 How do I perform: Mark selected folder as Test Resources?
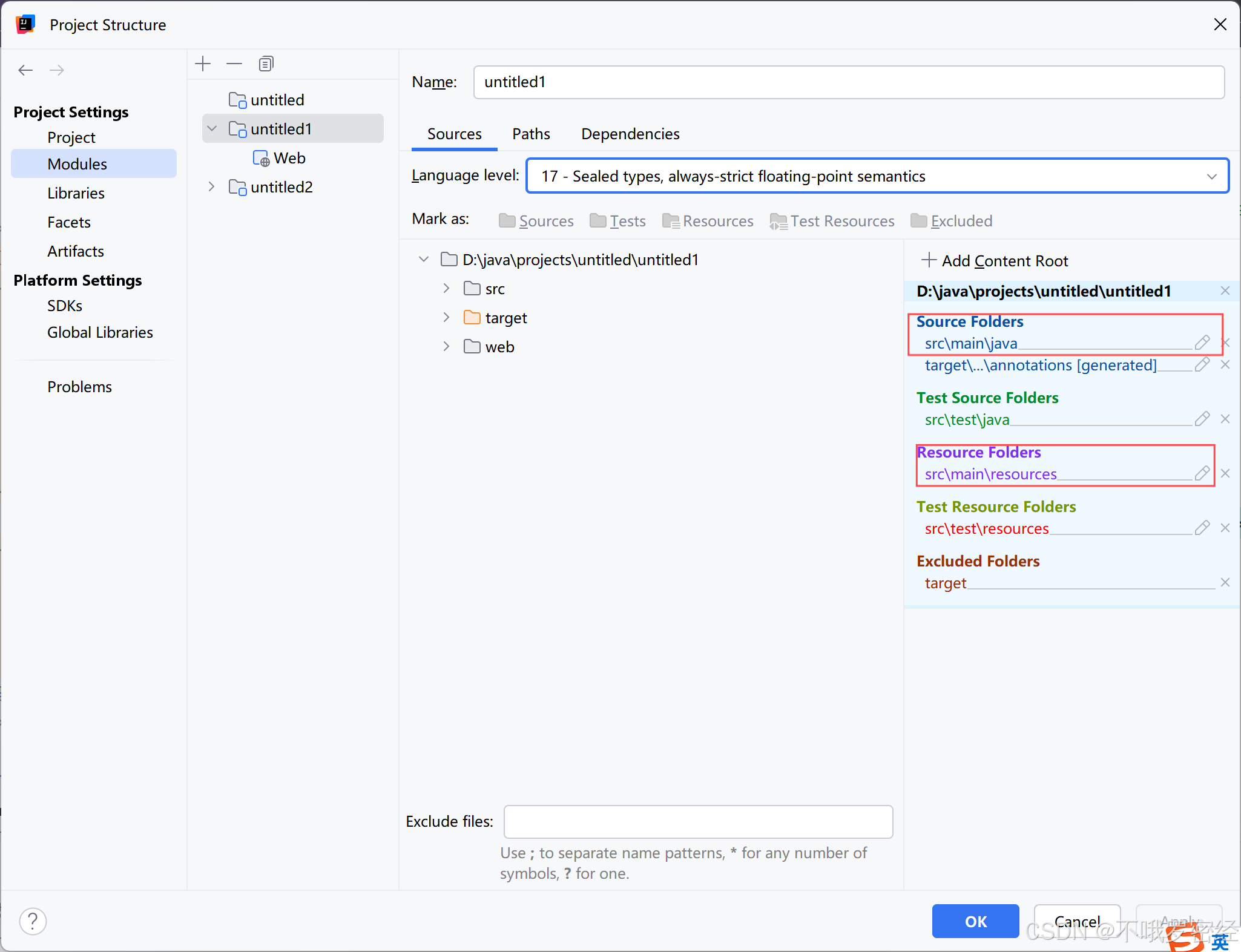[x=832, y=221]
